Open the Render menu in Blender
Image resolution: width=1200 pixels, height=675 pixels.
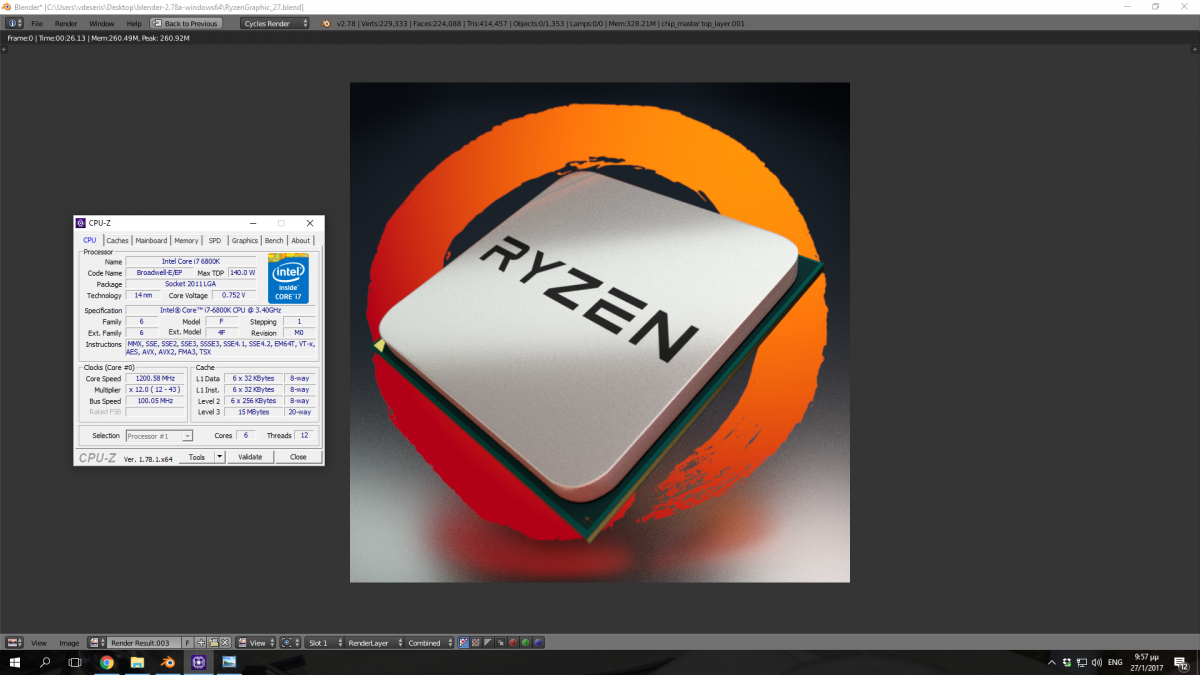tap(66, 23)
